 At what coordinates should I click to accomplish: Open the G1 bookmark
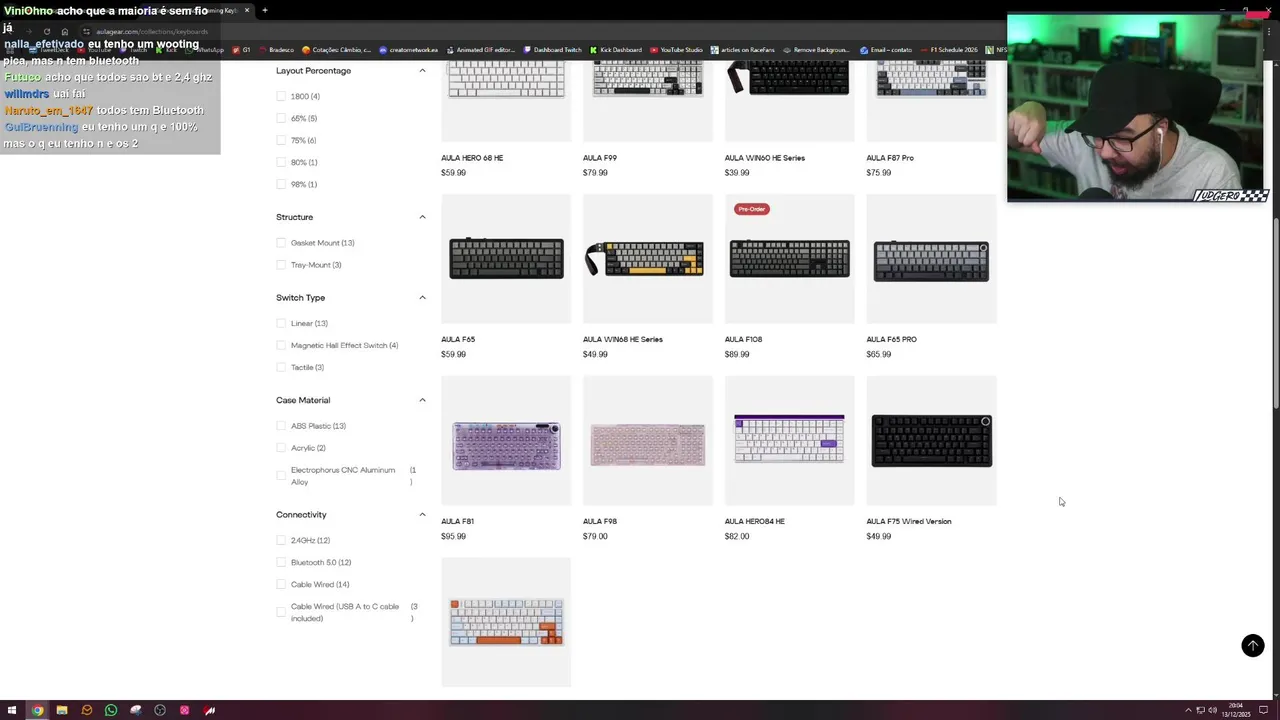(241, 49)
